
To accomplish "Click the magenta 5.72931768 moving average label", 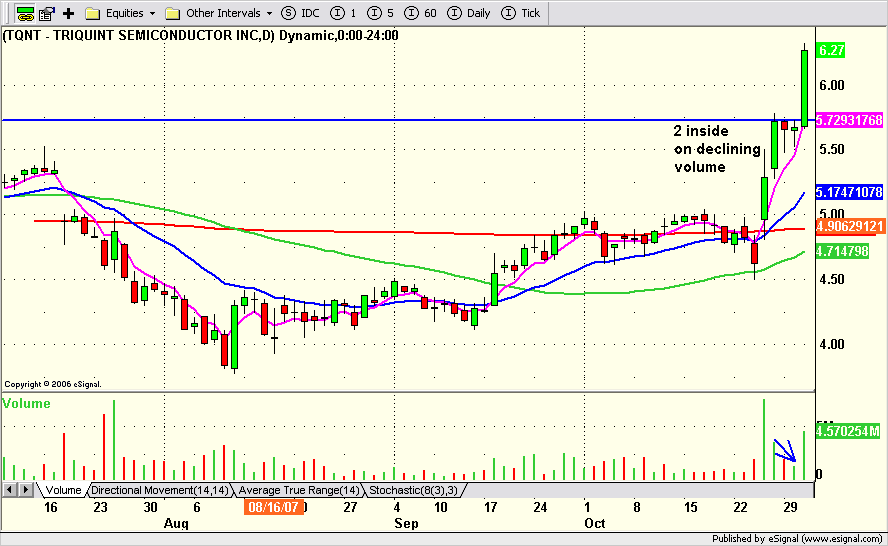I will tap(849, 120).
